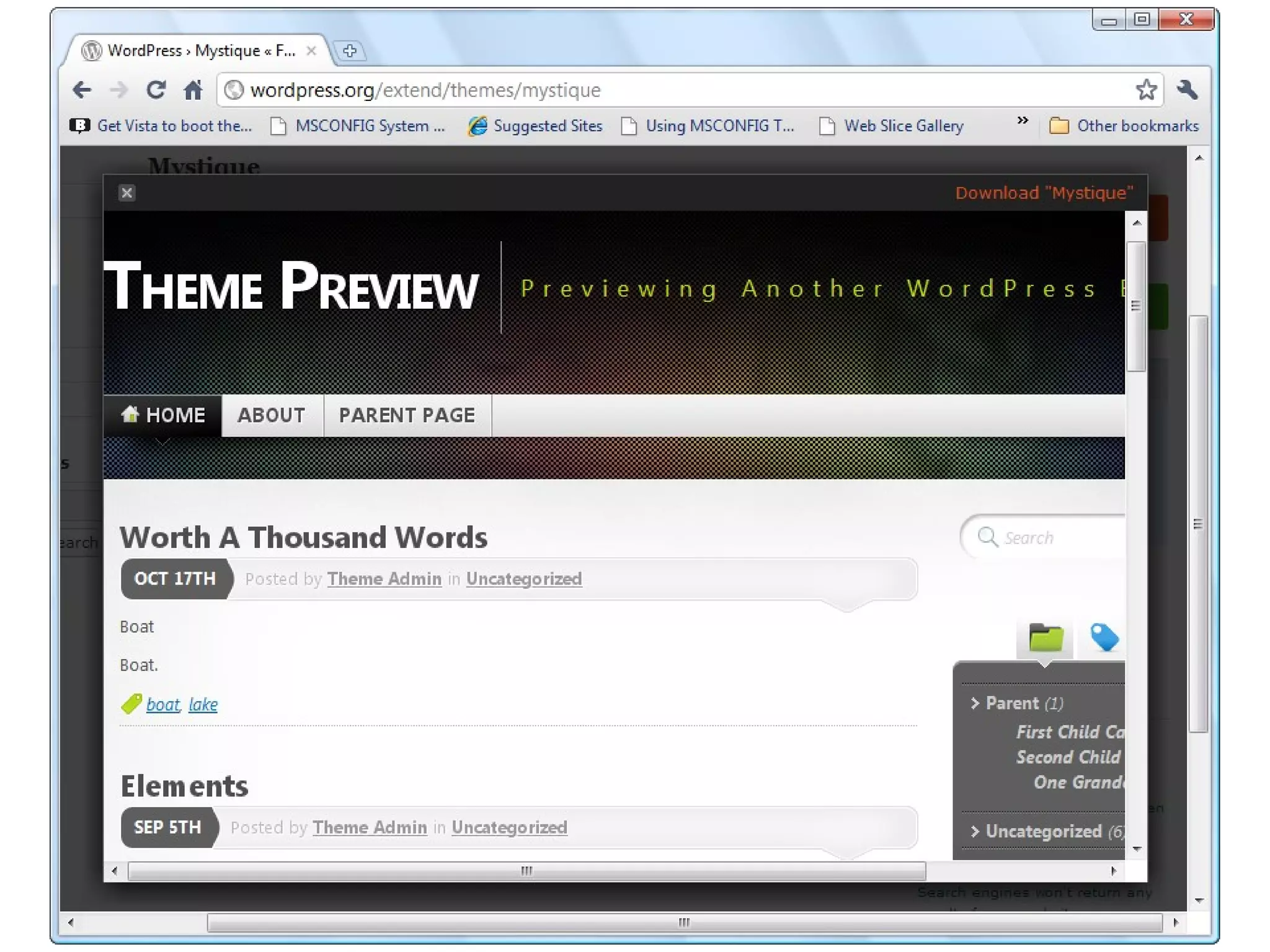The height and width of the screenshot is (952, 1270).
Task: Open the boat tag link
Action: tap(162, 705)
